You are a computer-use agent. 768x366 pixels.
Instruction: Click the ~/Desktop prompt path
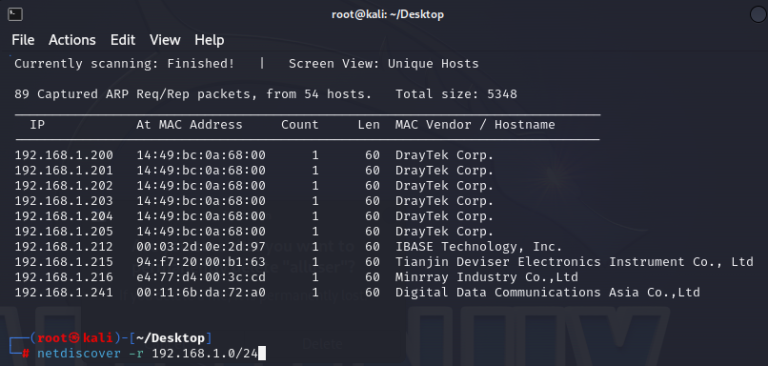(x=170, y=338)
